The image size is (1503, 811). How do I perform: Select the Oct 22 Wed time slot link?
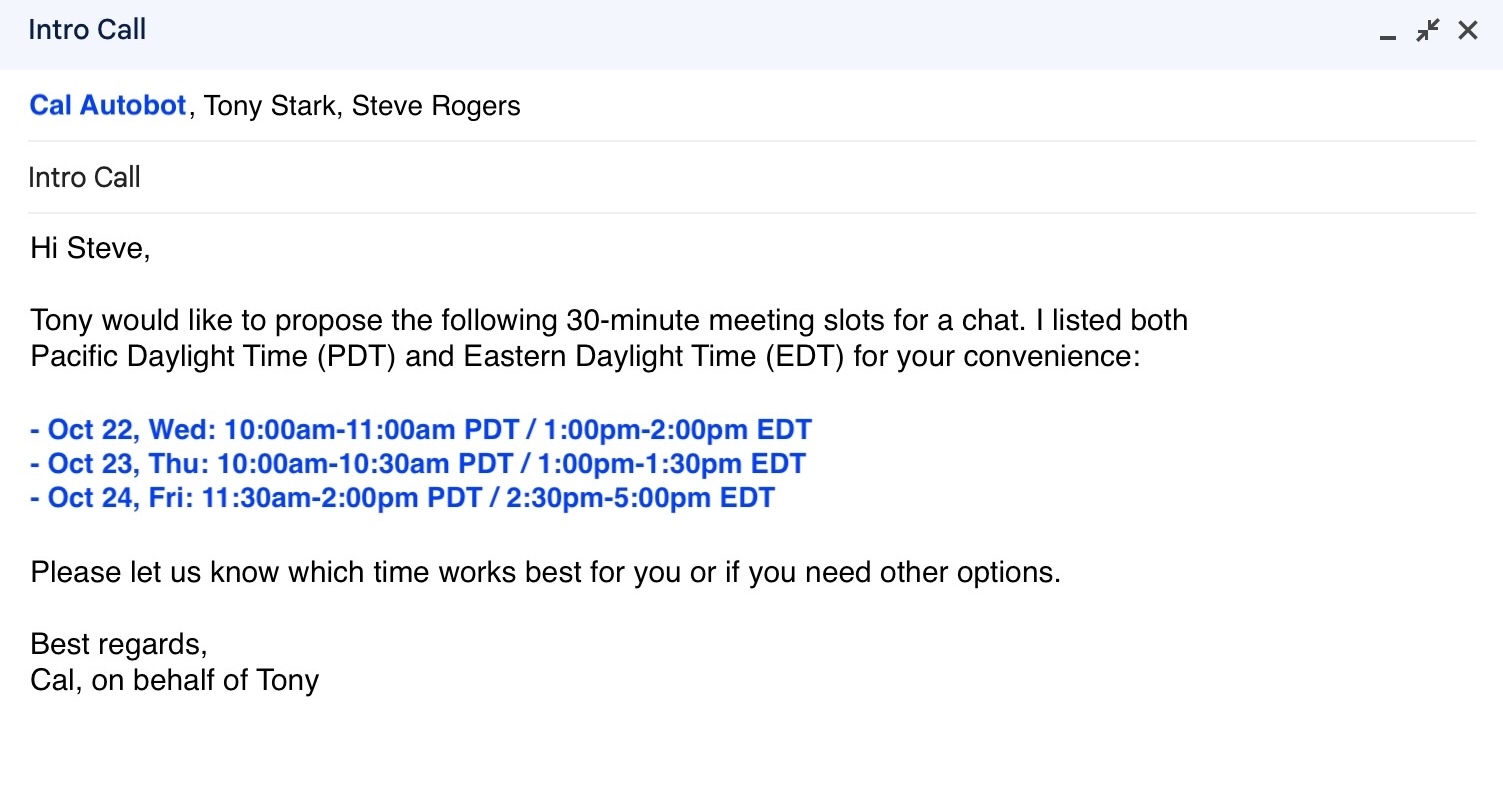tap(420, 429)
